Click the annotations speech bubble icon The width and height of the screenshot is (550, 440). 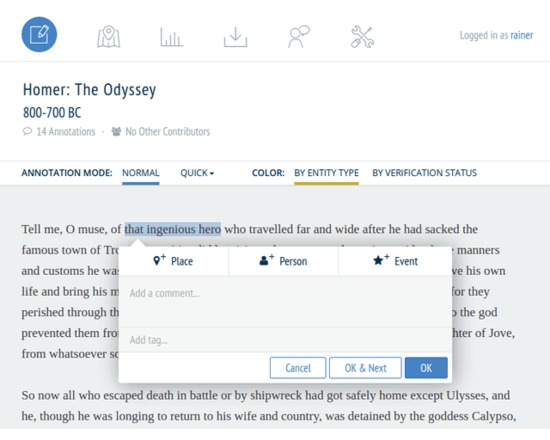click(x=27, y=132)
